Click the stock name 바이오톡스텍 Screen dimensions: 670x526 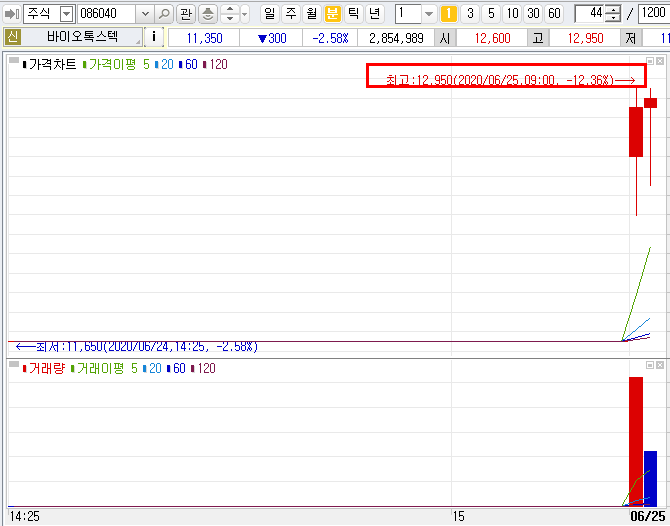[x=82, y=37]
